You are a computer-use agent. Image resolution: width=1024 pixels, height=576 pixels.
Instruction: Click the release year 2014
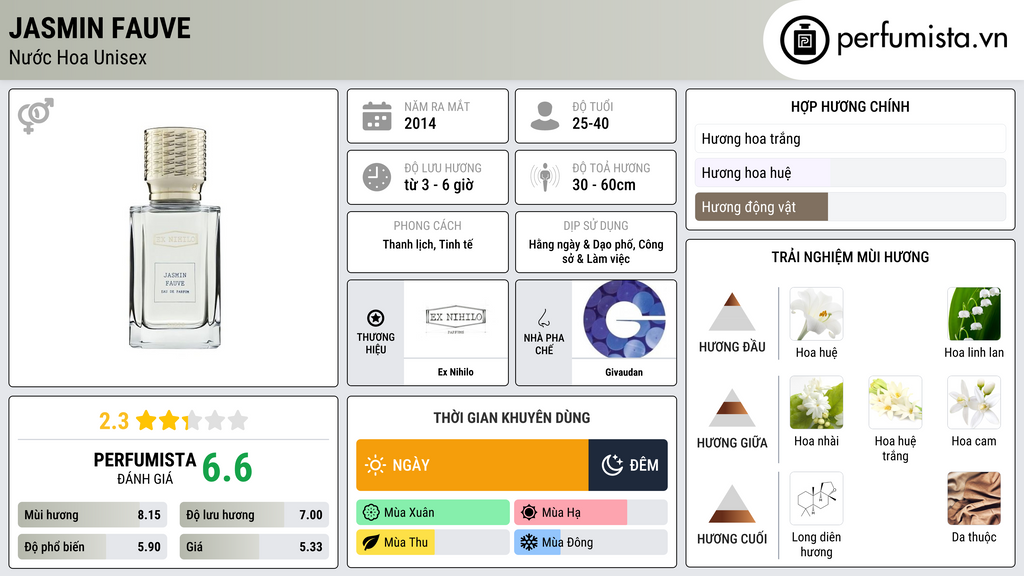click(x=420, y=123)
